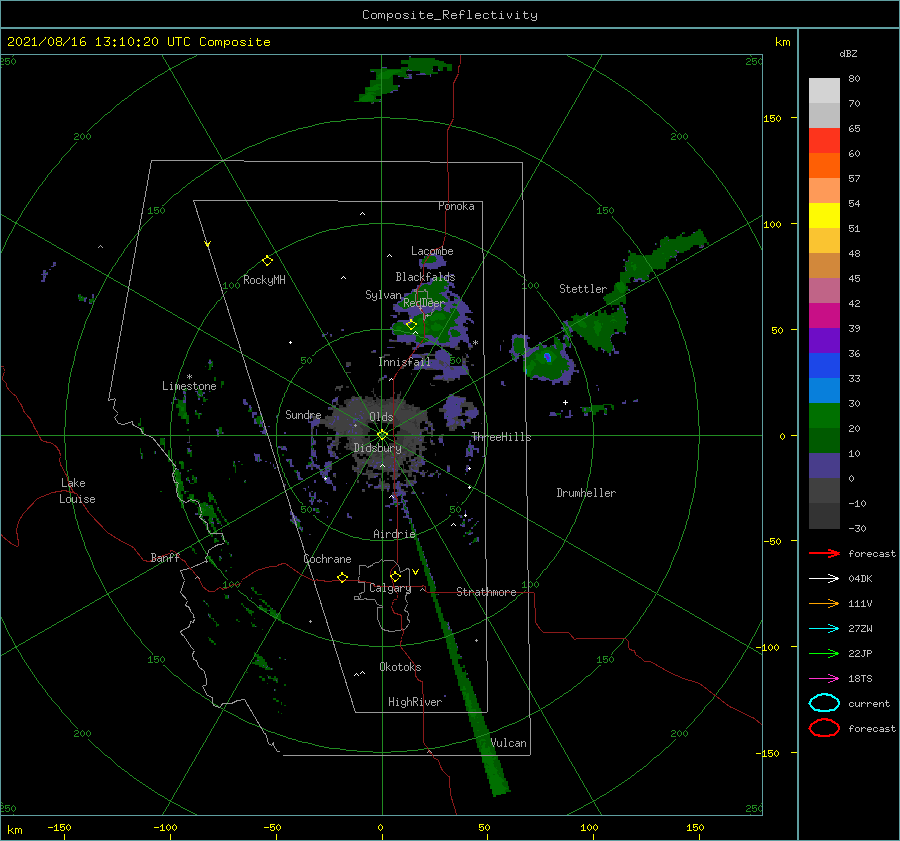This screenshot has height=841, width=900.
Task: Click the cyan 27ZW arrow icon
Action: coord(824,629)
